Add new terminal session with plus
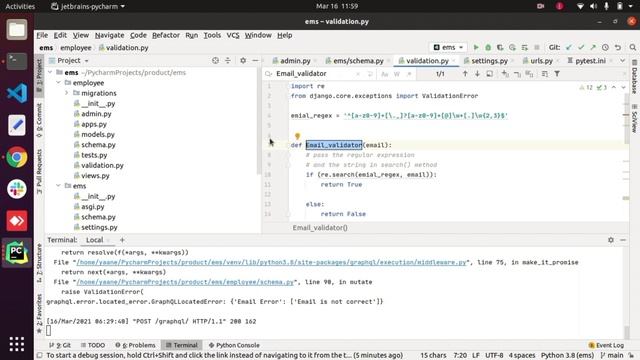Screen dimensions: 640x360 tap(122, 240)
